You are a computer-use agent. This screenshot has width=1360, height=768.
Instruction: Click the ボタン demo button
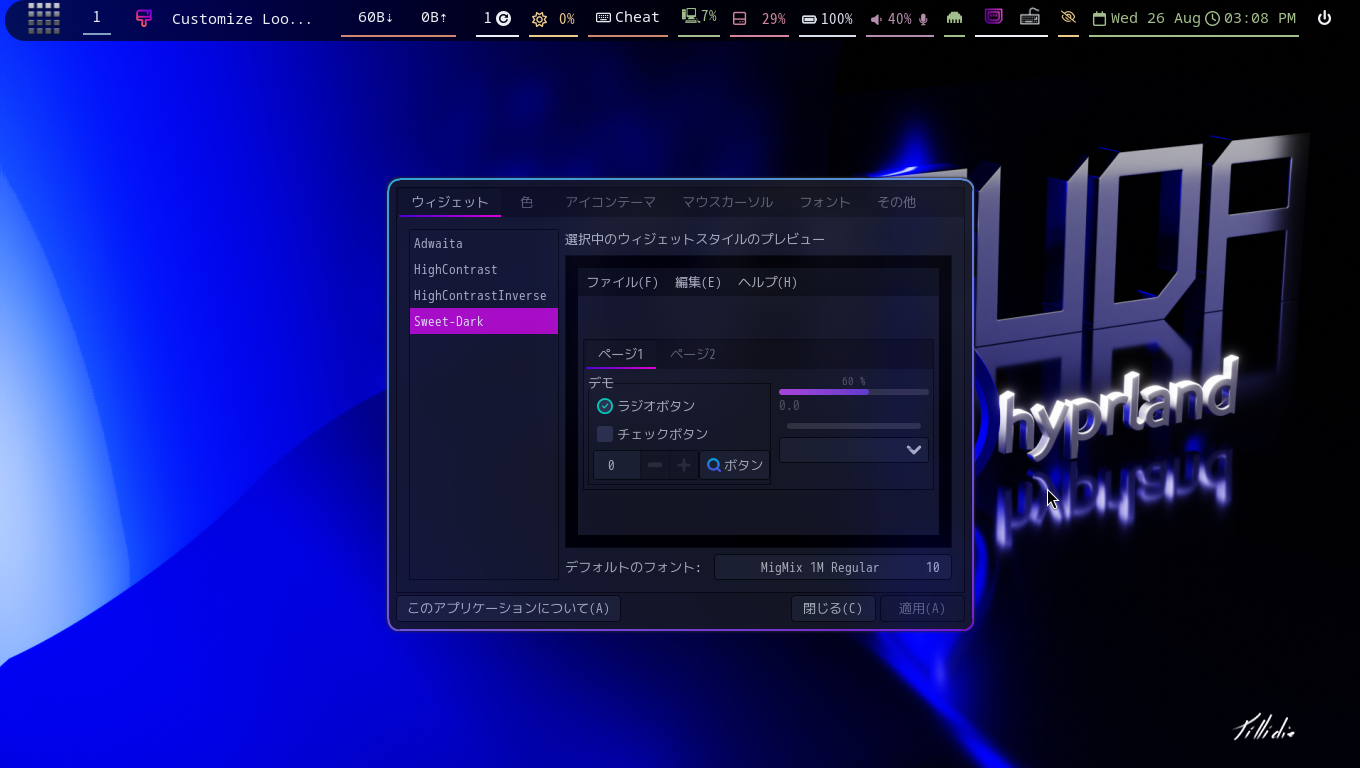coord(734,465)
